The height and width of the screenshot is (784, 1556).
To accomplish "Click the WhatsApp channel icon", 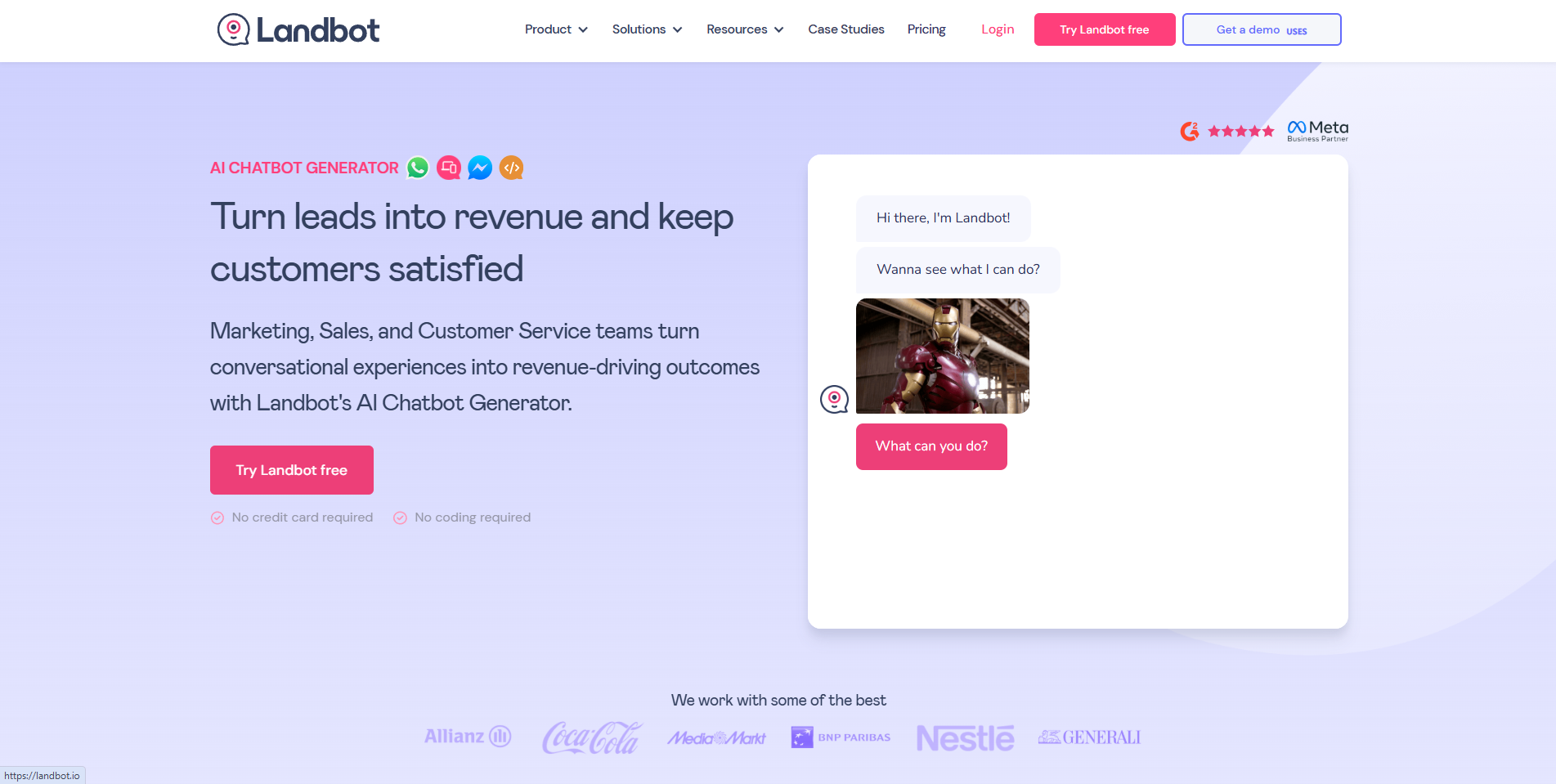I will click(x=418, y=168).
